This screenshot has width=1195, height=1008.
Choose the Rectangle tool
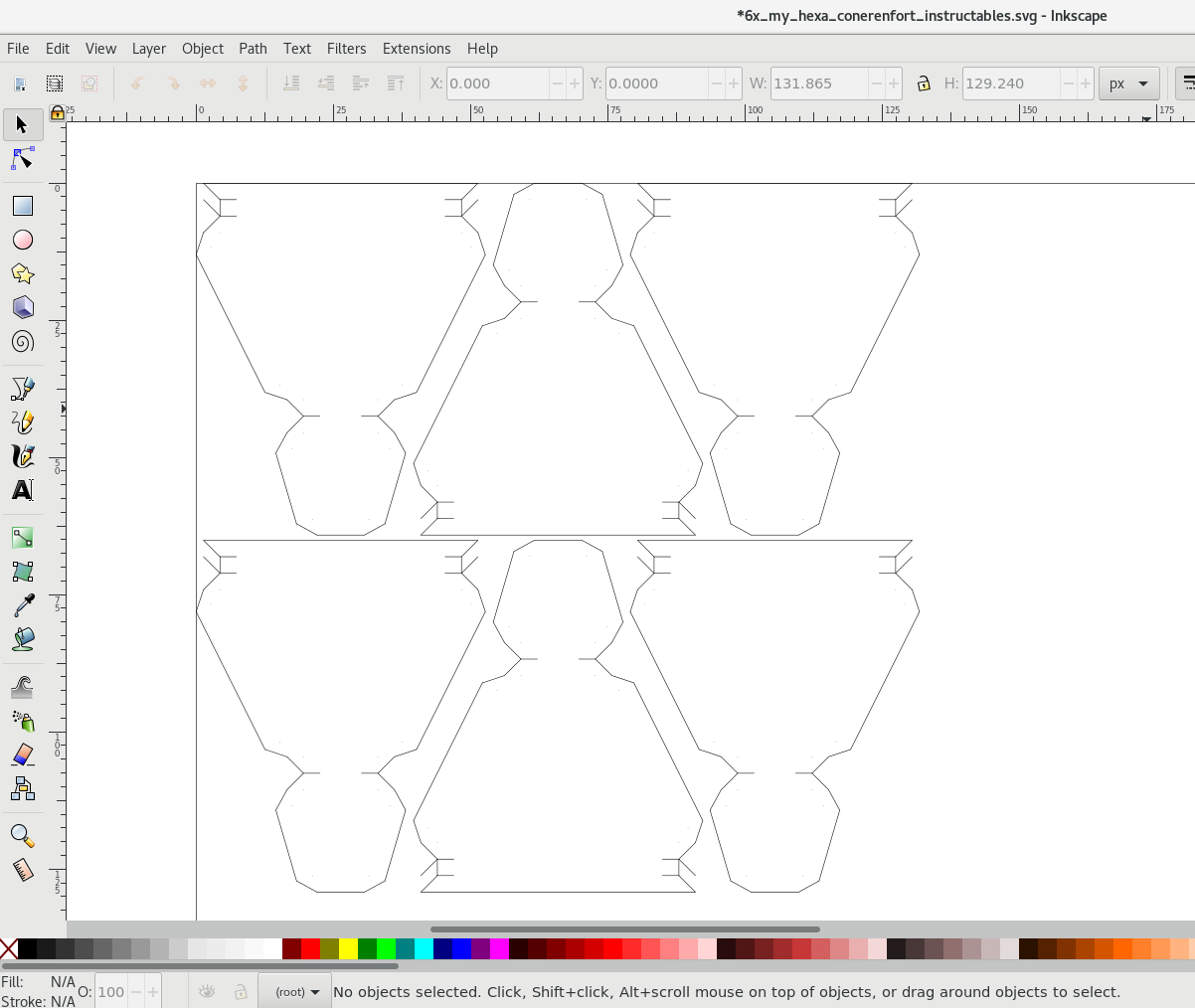click(x=22, y=206)
